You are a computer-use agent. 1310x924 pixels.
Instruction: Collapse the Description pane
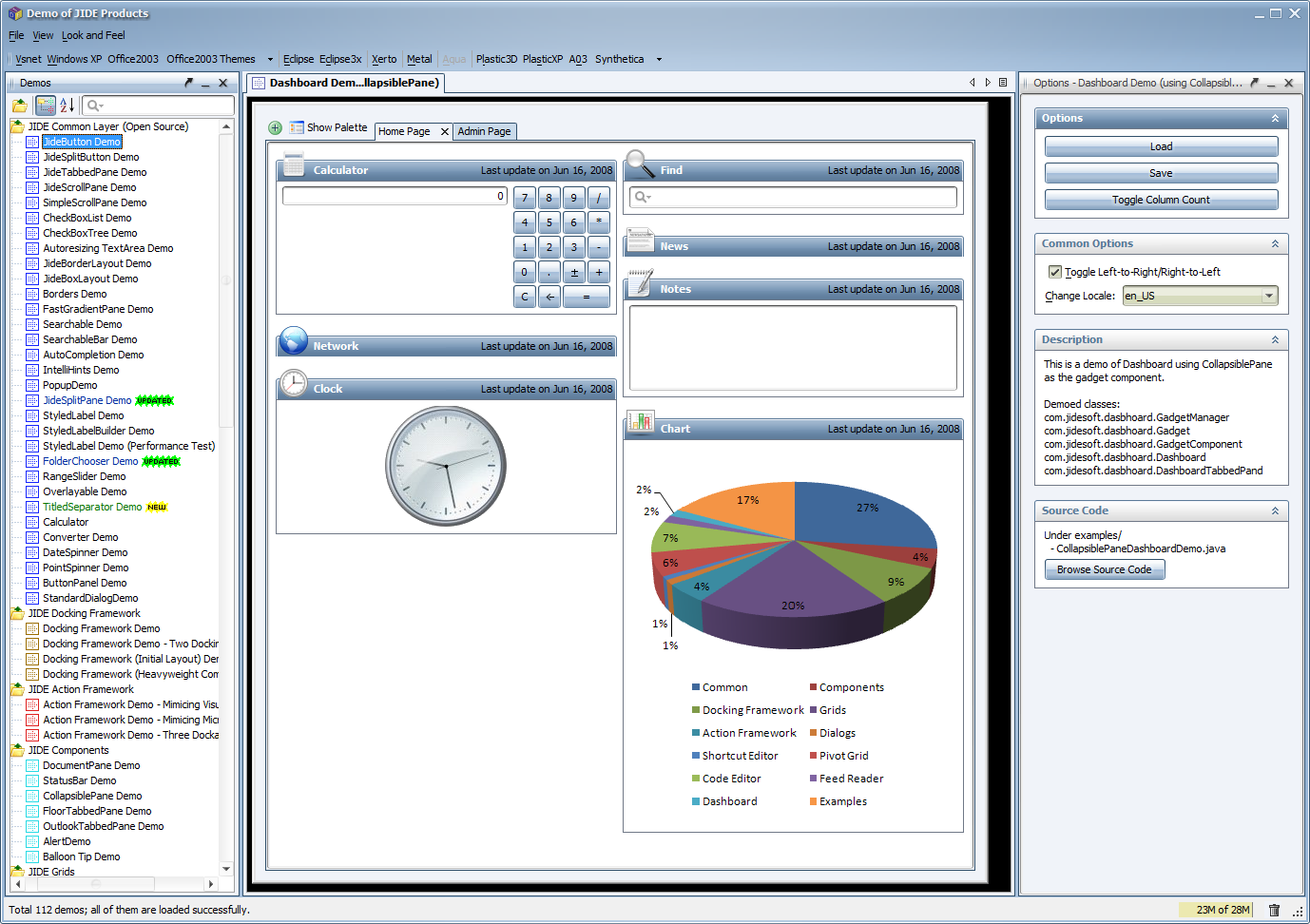(1275, 339)
